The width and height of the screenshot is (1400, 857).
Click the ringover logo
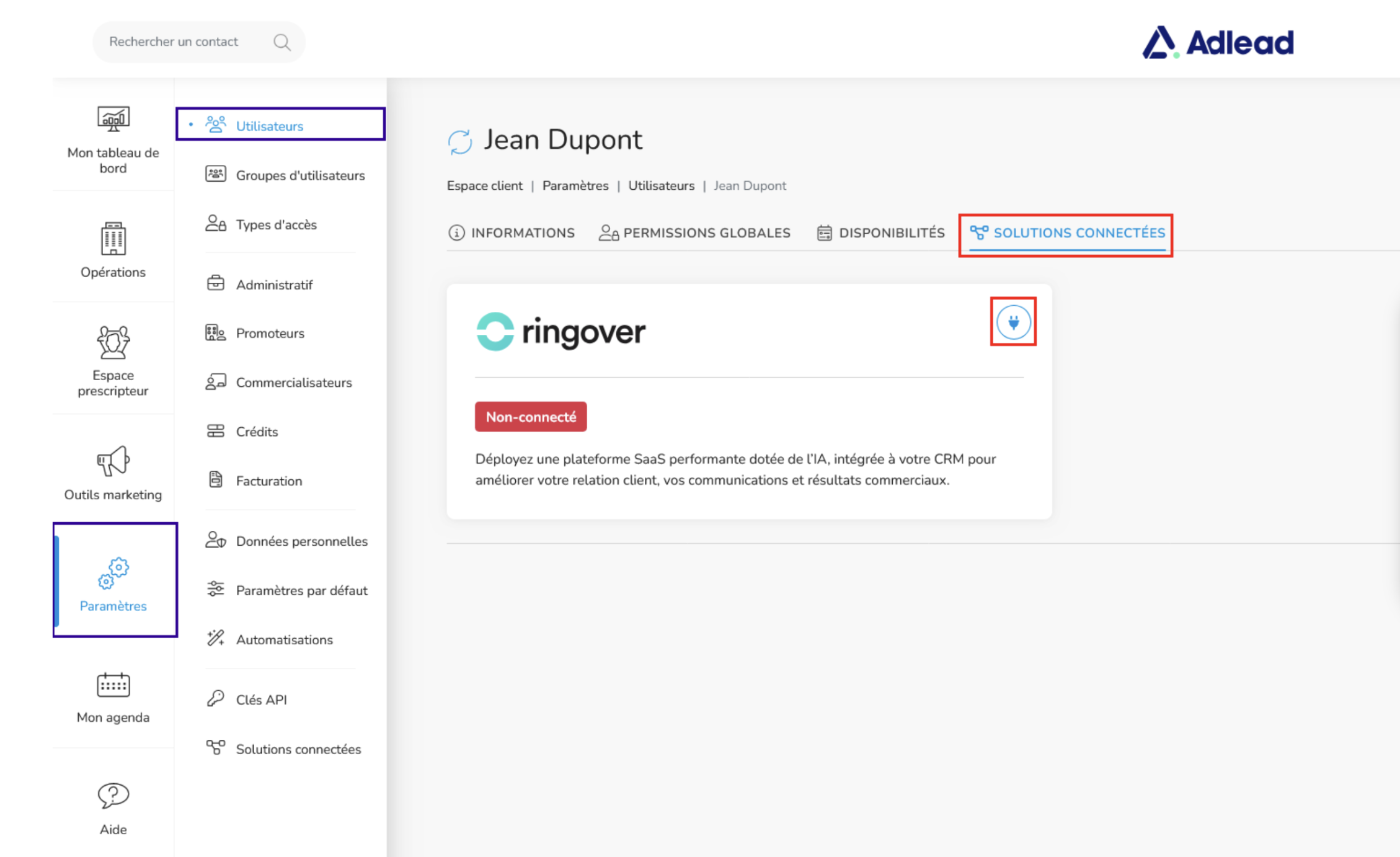point(560,332)
